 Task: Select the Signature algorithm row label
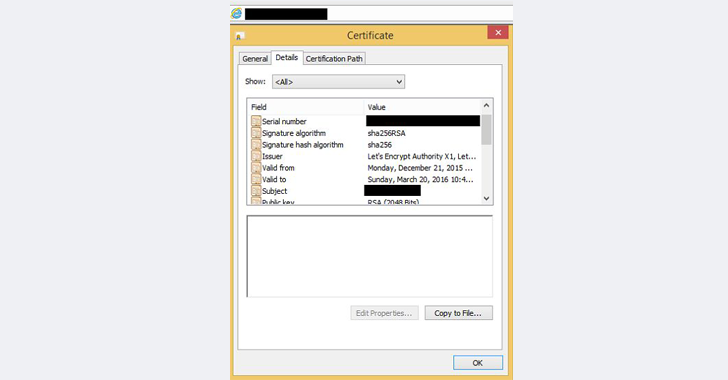coord(294,133)
